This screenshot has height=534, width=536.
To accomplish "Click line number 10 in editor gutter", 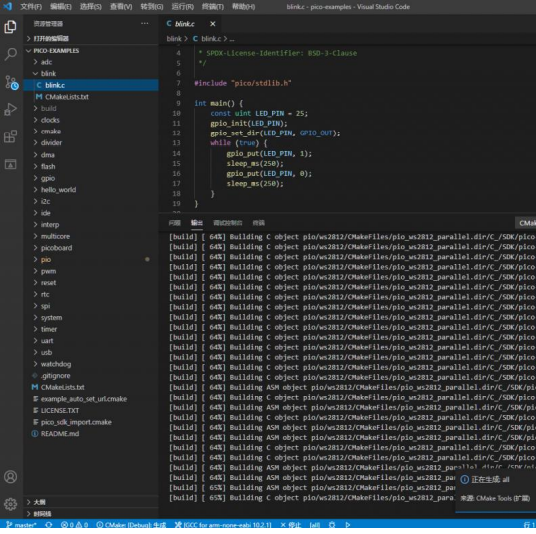I will [176, 113].
